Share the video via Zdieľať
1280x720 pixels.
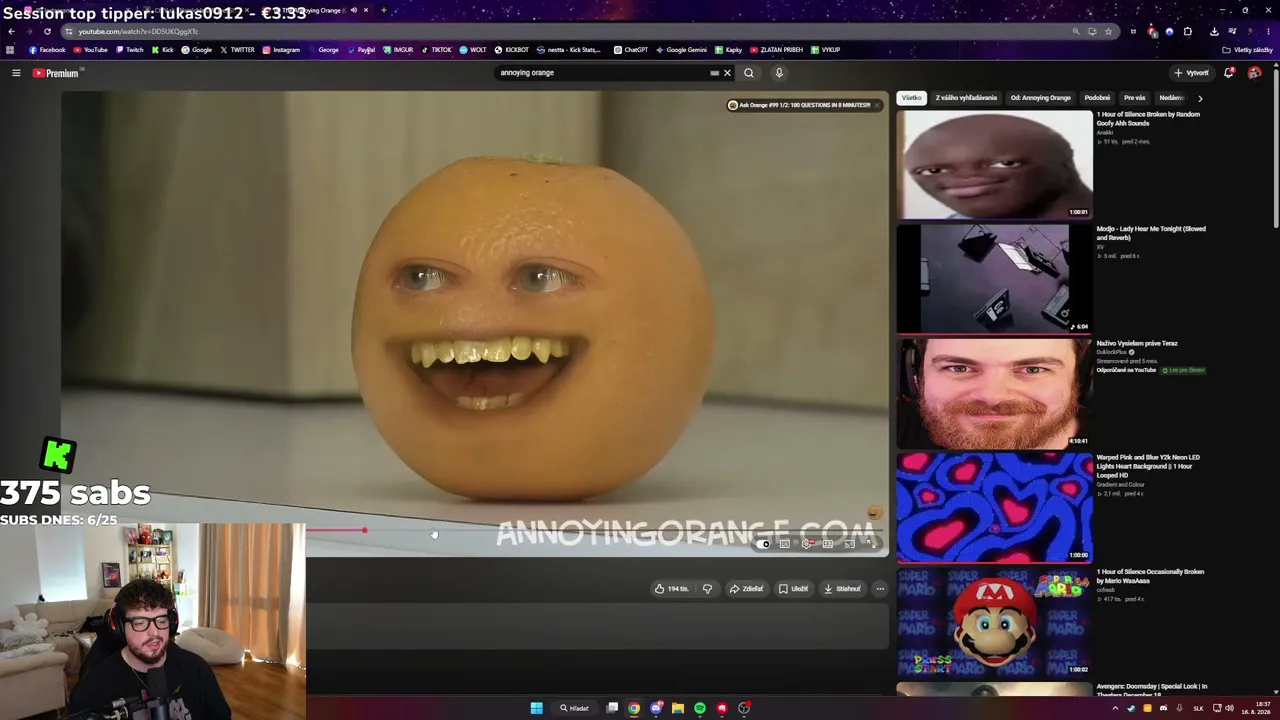[x=746, y=589]
